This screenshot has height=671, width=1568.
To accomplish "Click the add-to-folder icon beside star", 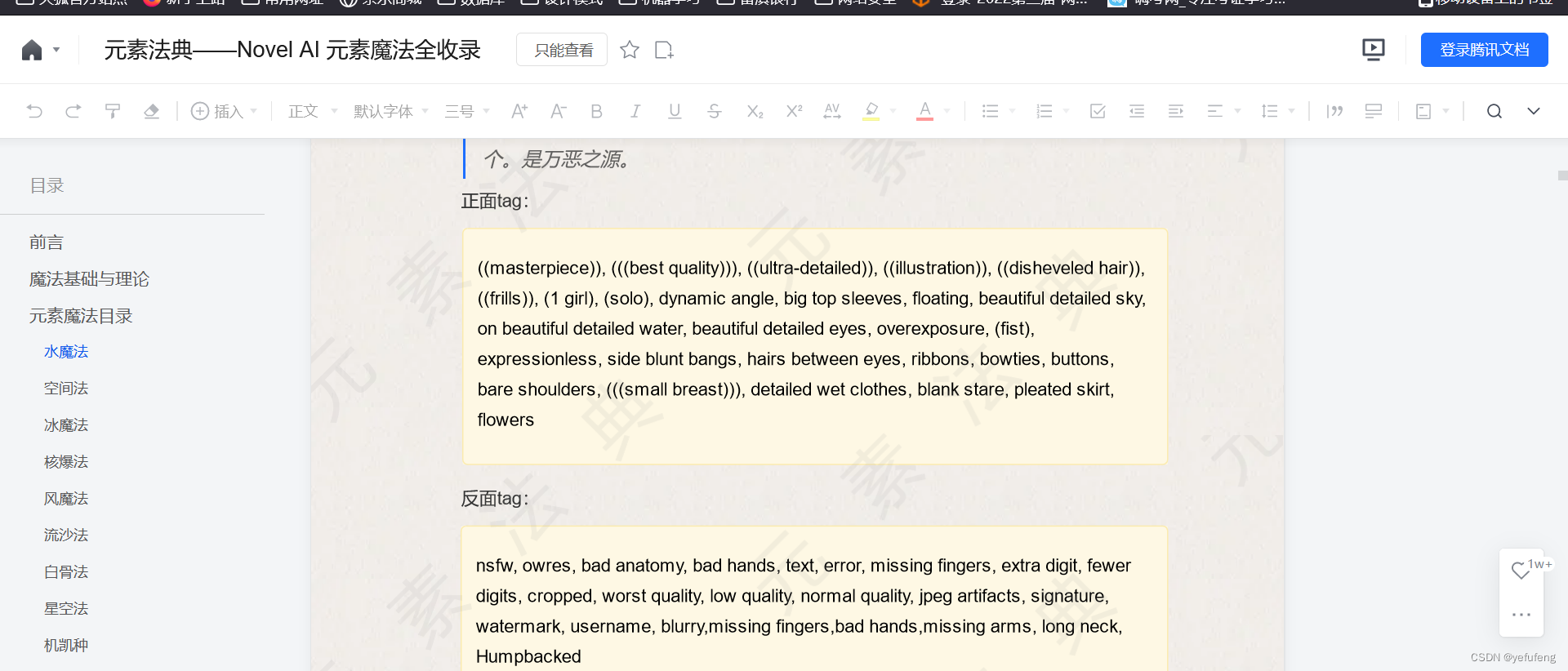I will [x=664, y=50].
